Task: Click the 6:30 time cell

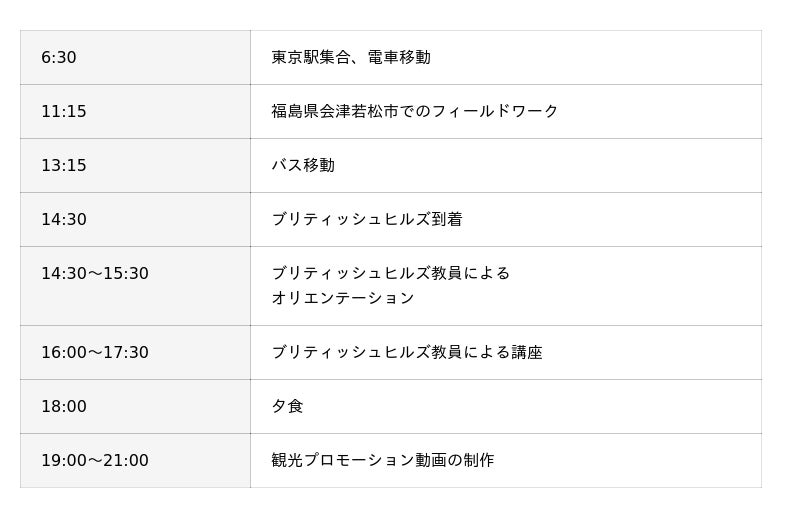Action: click(x=59, y=58)
